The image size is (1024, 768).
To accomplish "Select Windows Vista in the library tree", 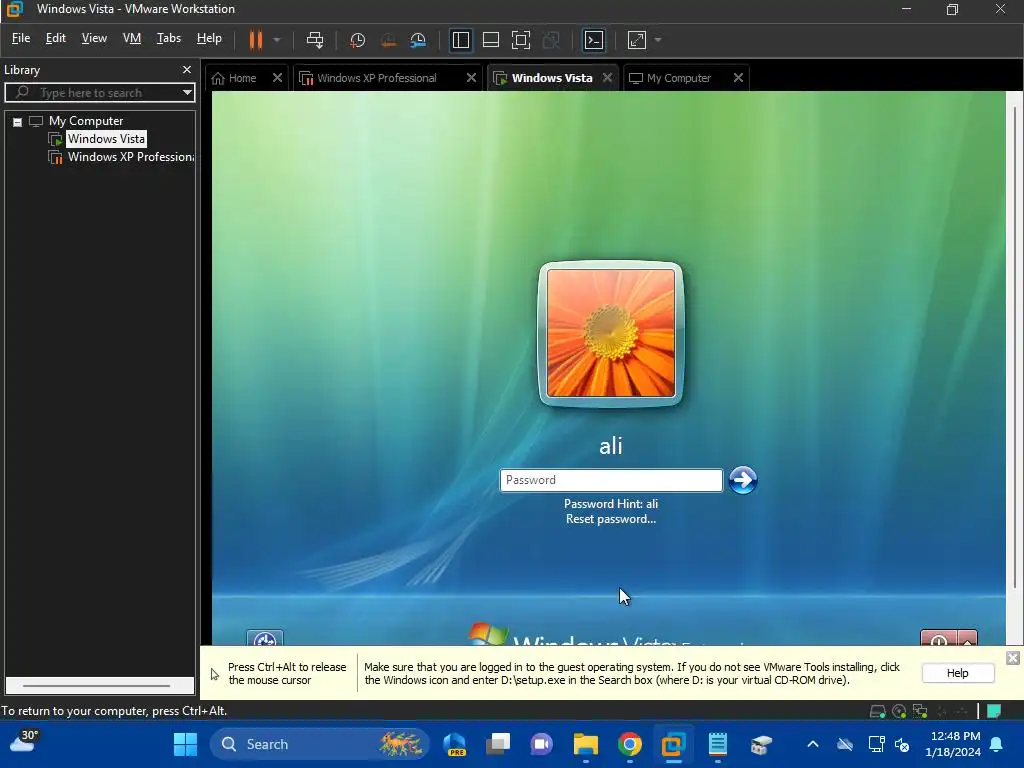I will click(x=106, y=138).
